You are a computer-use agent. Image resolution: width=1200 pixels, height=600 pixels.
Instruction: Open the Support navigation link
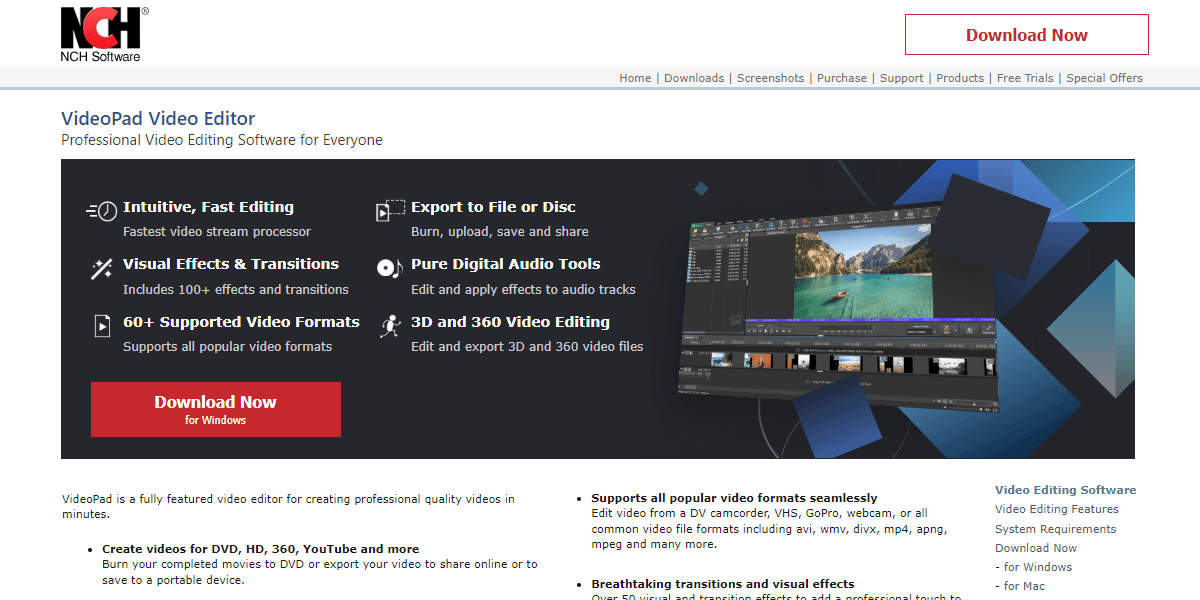901,78
